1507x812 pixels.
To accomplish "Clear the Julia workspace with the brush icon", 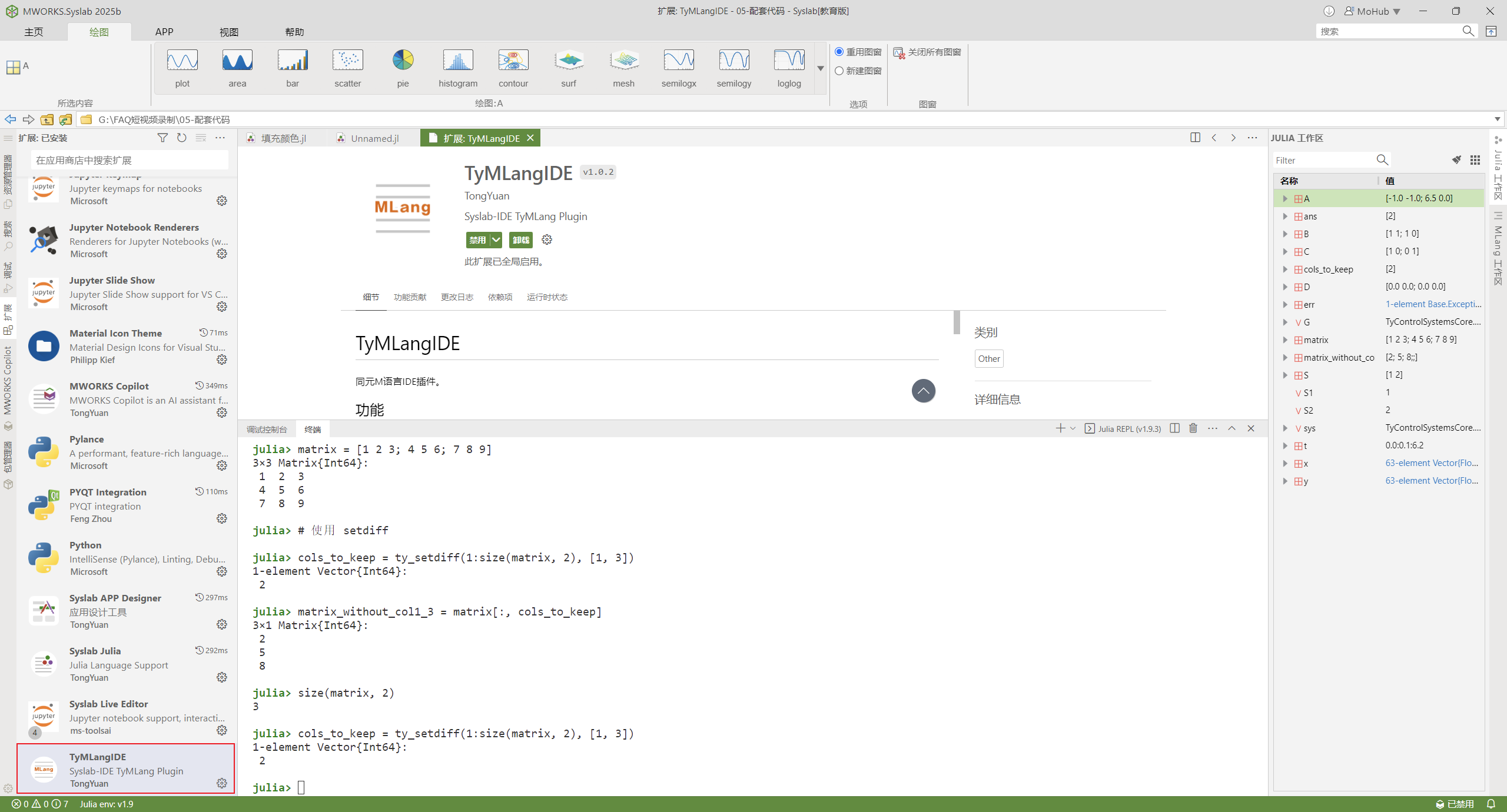I will click(x=1456, y=160).
